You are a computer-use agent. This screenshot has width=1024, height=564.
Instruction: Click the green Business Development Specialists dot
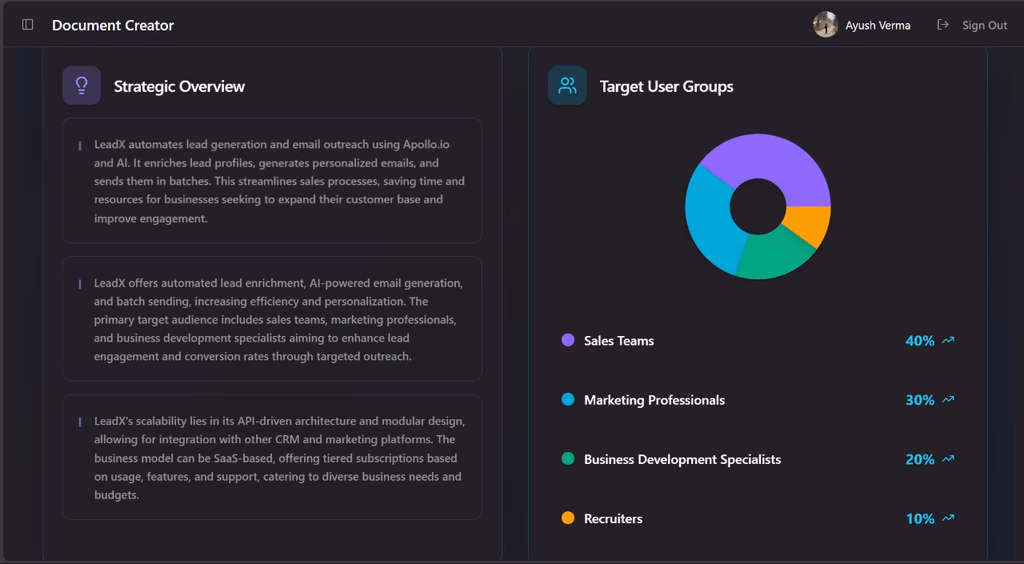pyautogui.click(x=568, y=458)
